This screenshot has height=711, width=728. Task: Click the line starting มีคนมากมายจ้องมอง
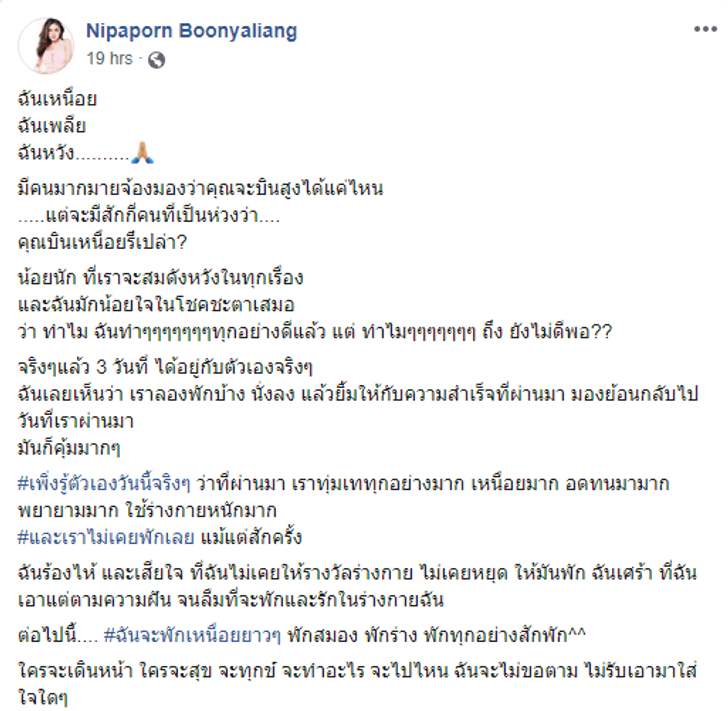tap(201, 189)
